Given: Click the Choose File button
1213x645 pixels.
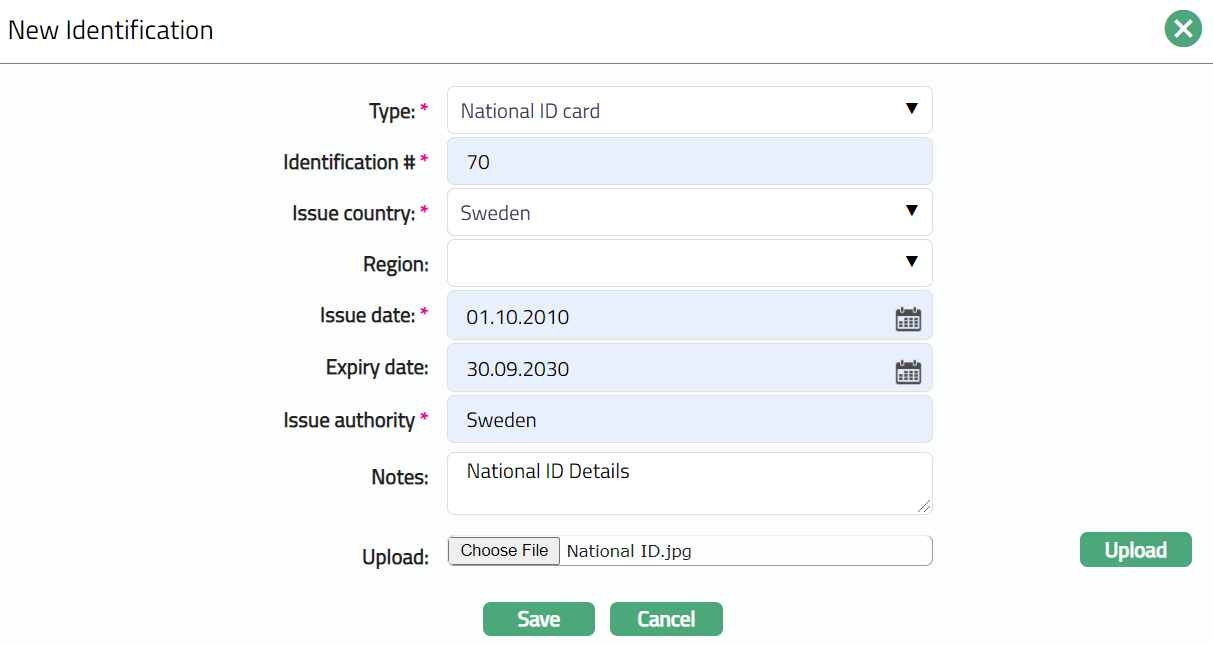Looking at the screenshot, I should tap(504, 551).
